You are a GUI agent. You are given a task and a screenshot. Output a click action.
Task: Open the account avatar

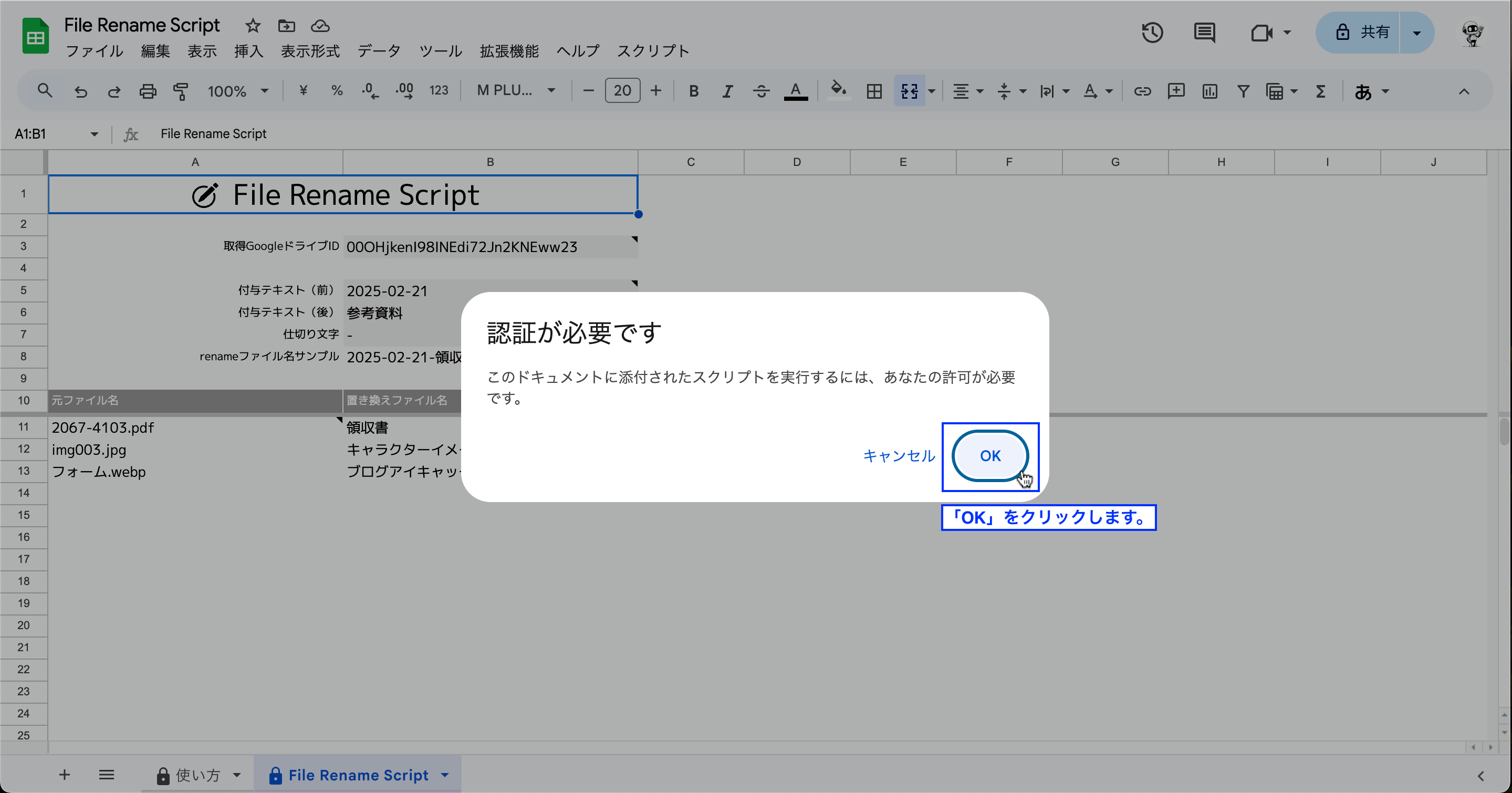(1472, 34)
